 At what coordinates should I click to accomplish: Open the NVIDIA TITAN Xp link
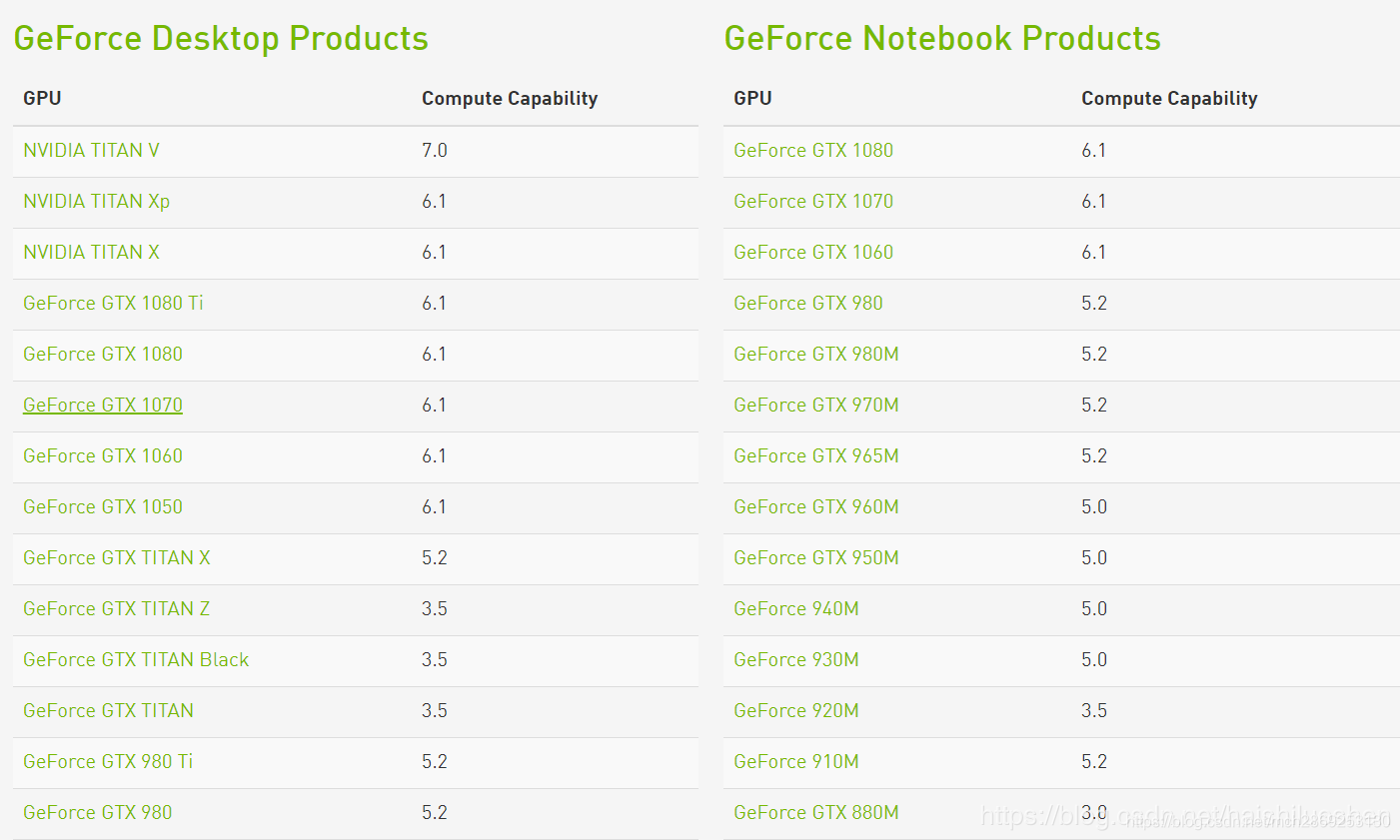96,202
